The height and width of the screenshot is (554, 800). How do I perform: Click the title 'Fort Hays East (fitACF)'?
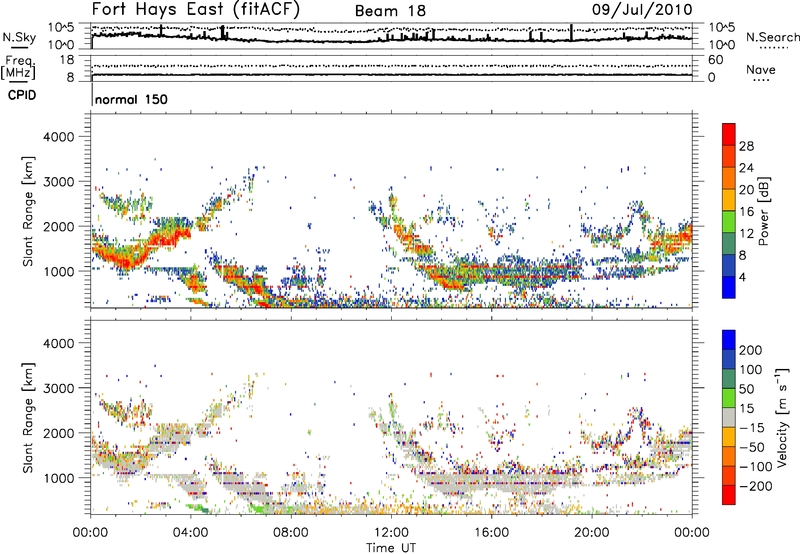click(195, 10)
